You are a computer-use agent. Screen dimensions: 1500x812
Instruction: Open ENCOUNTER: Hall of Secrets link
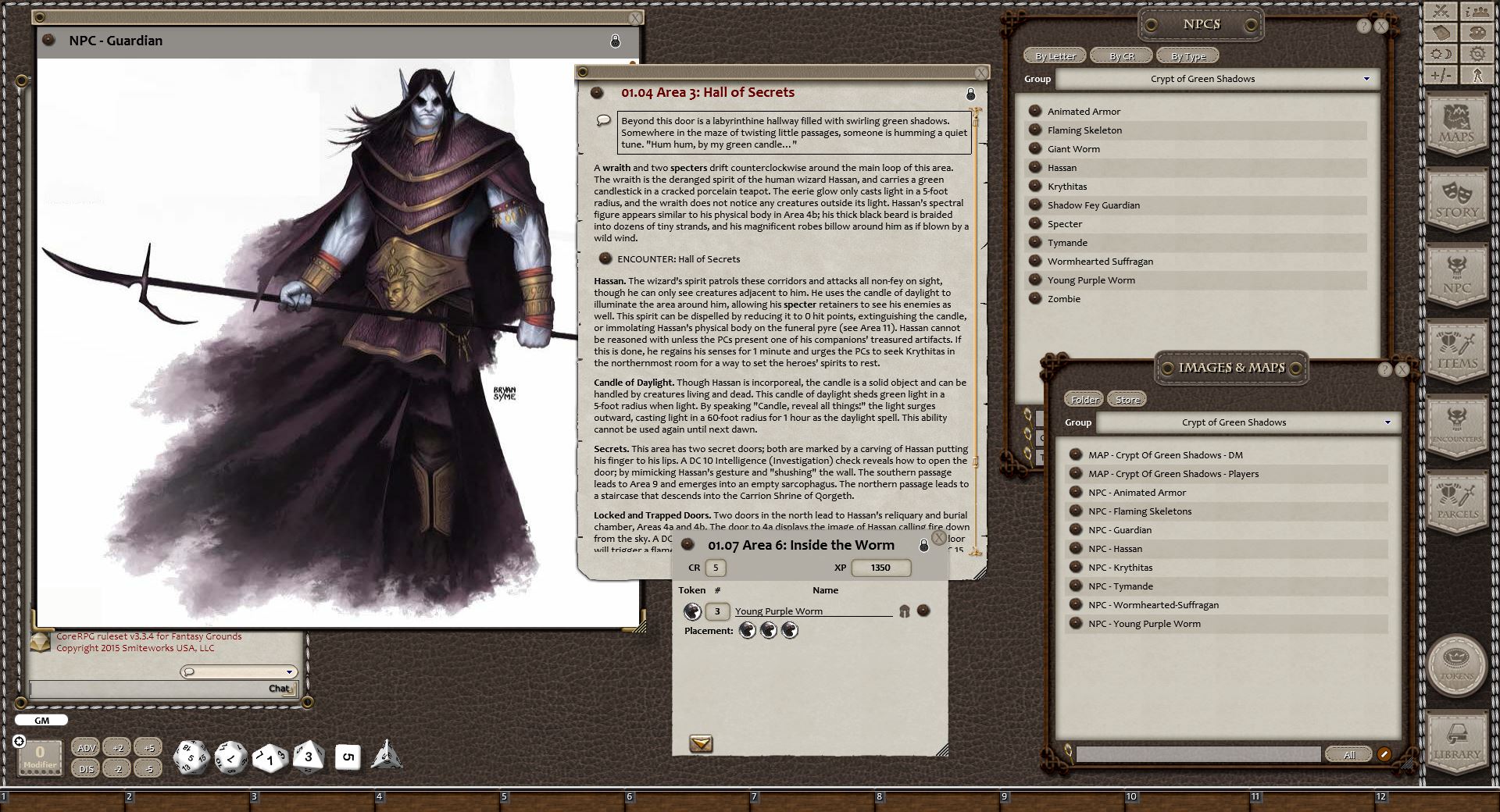(678, 259)
